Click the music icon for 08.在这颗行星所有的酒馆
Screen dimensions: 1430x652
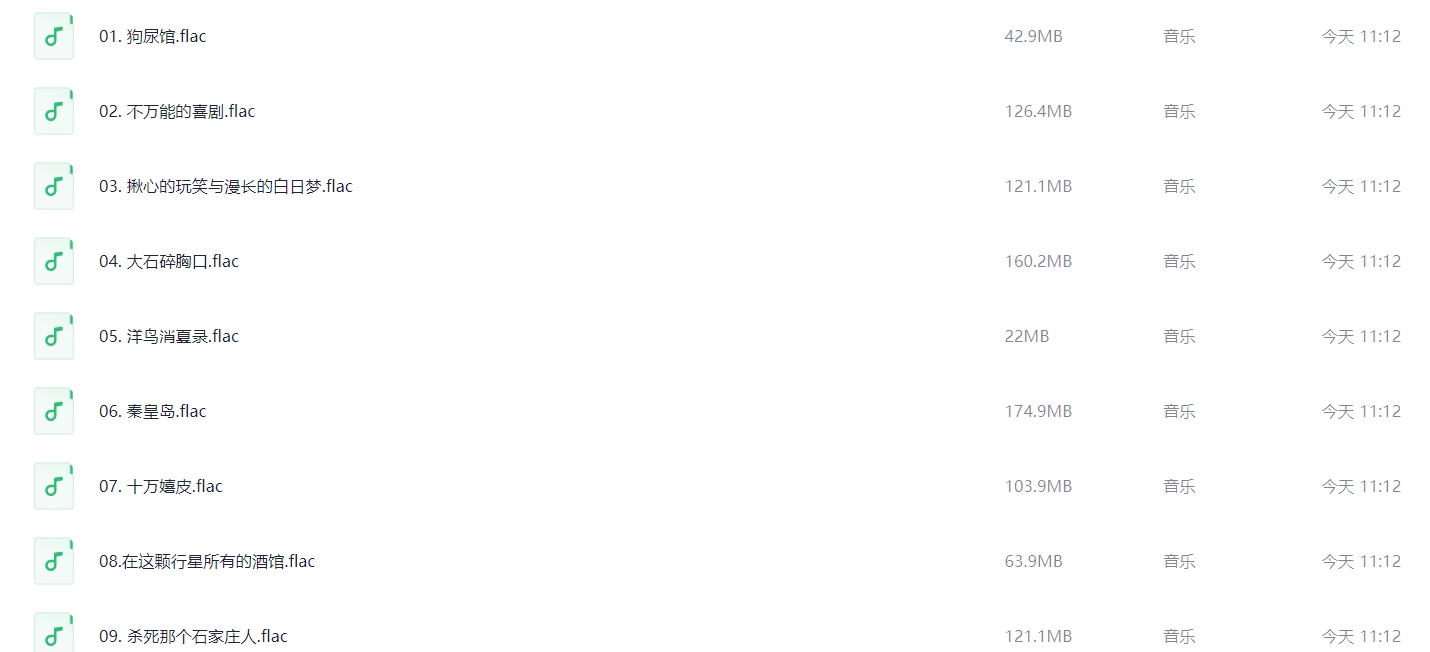click(x=54, y=561)
